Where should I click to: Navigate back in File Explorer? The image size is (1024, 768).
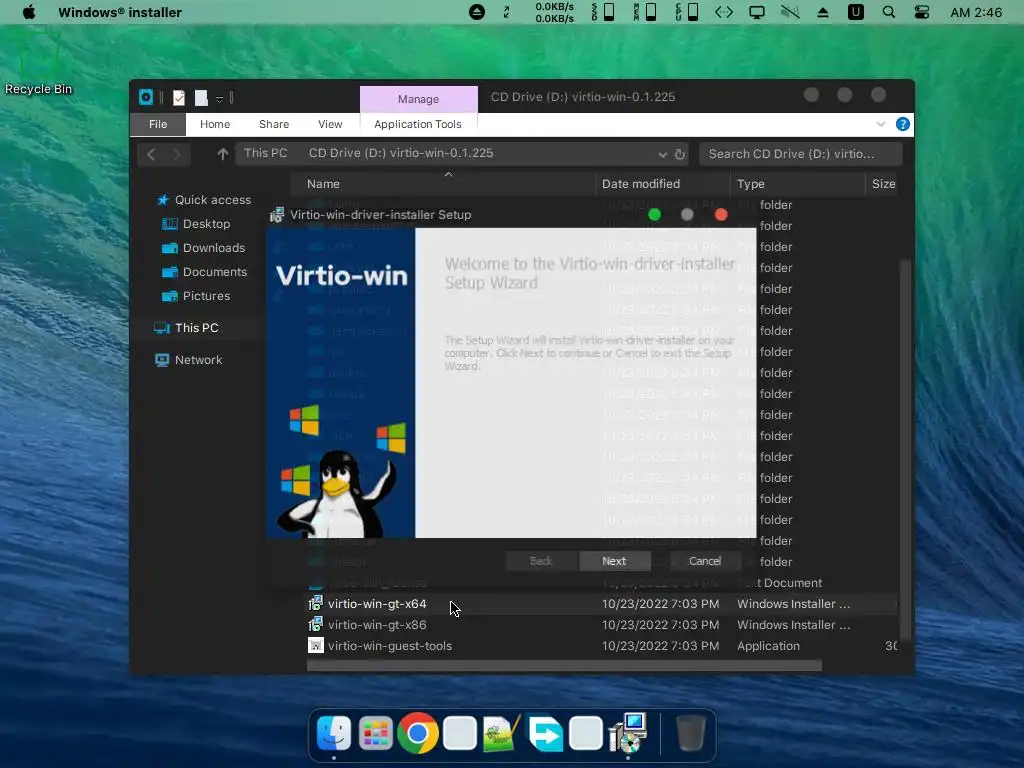point(151,154)
